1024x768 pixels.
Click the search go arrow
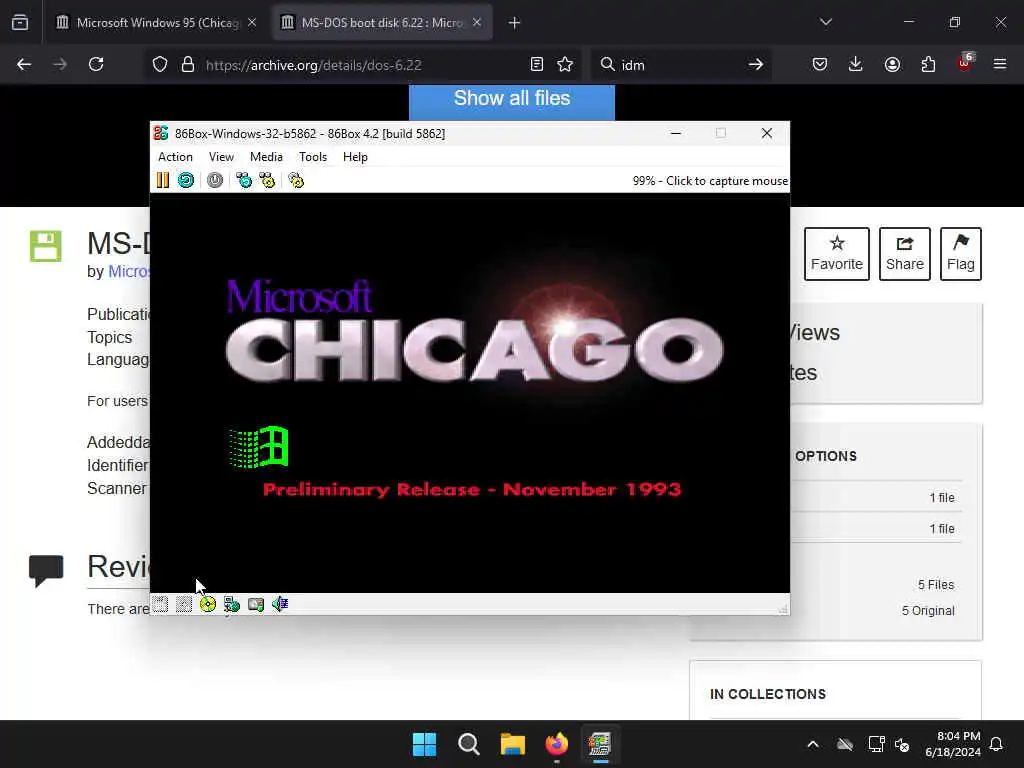tap(756, 65)
